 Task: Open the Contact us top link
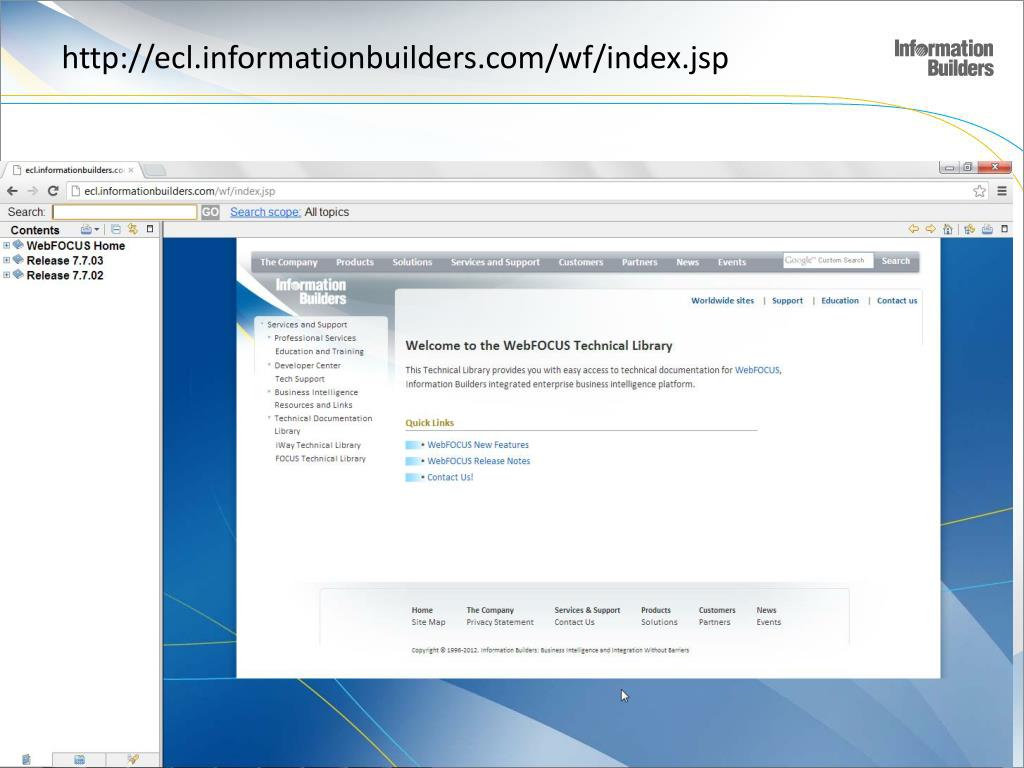pos(897,300)
